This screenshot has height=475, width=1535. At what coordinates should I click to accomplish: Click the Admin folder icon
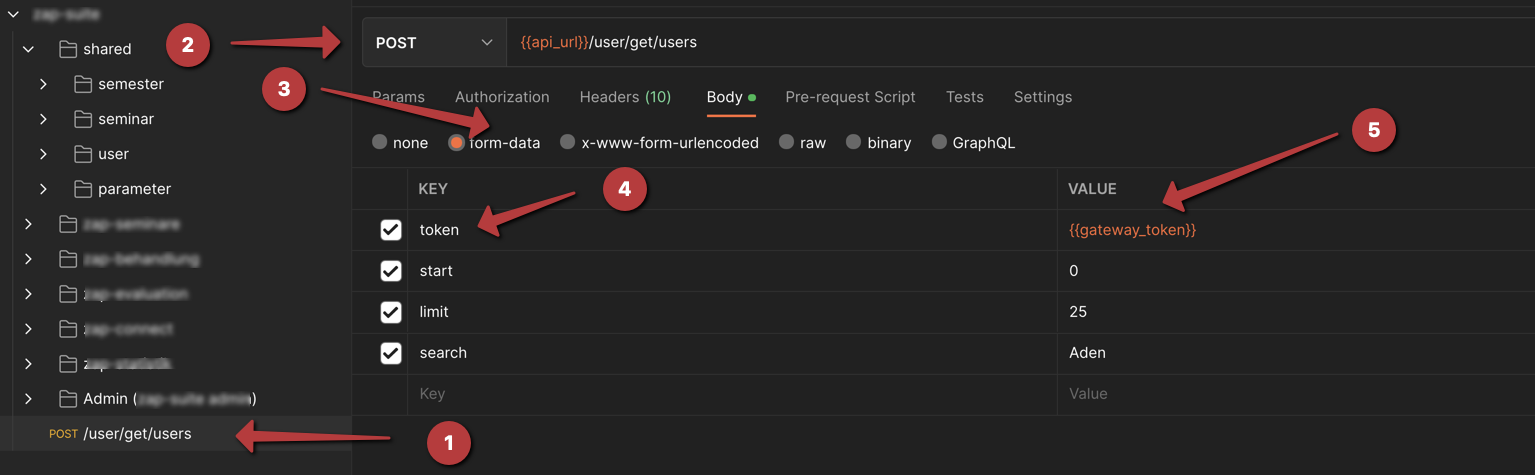pyautogui.click(x=68, y=399)
